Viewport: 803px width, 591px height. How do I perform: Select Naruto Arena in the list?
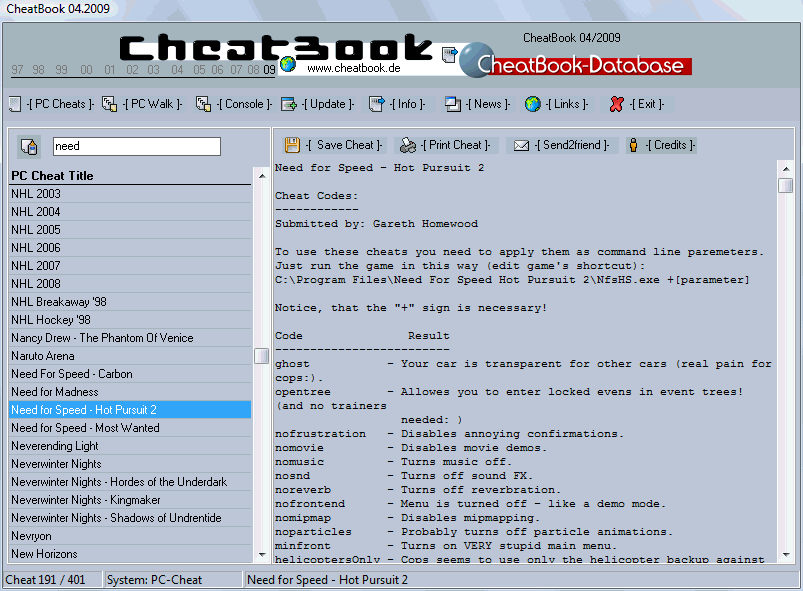tap(131, 356)
